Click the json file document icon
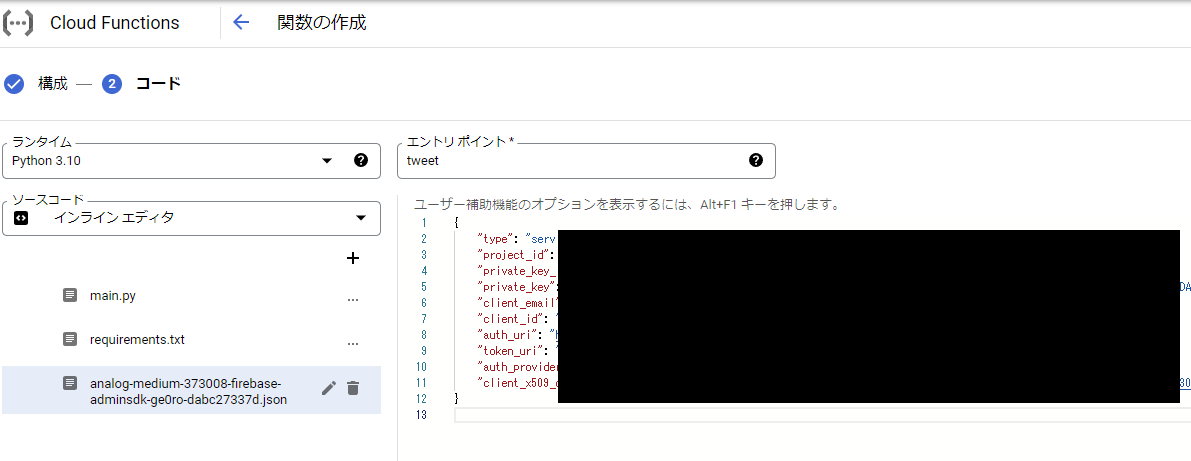1191x461 pixels. (70, 383)
